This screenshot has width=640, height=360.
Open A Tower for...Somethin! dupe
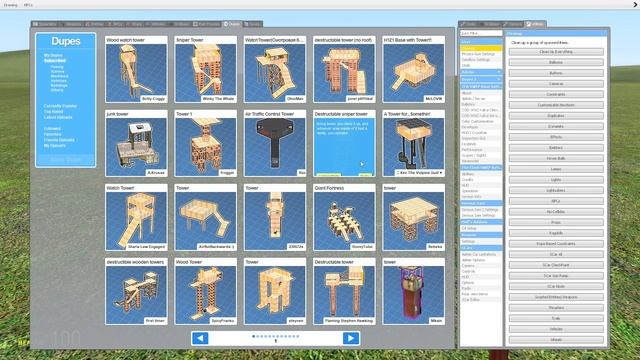(x=413, y=143)
